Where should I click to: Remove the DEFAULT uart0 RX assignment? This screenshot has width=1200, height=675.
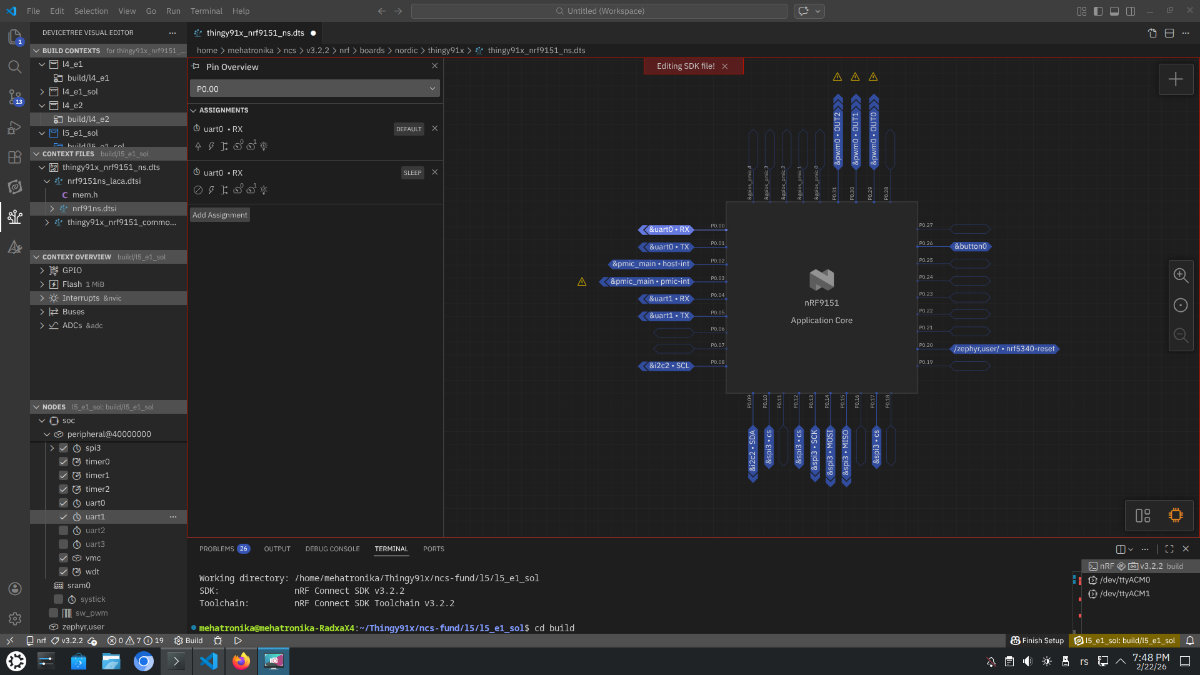coord(434,129)
